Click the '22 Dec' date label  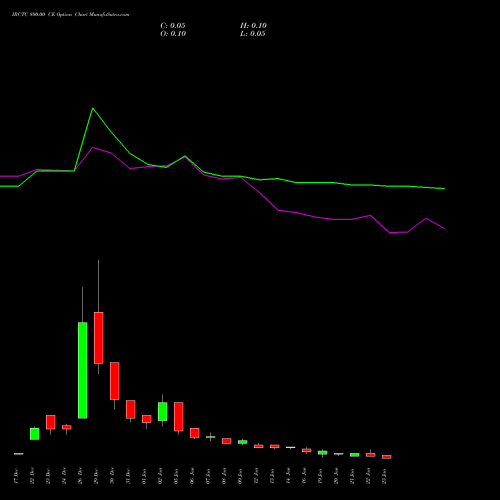(33, 476)
